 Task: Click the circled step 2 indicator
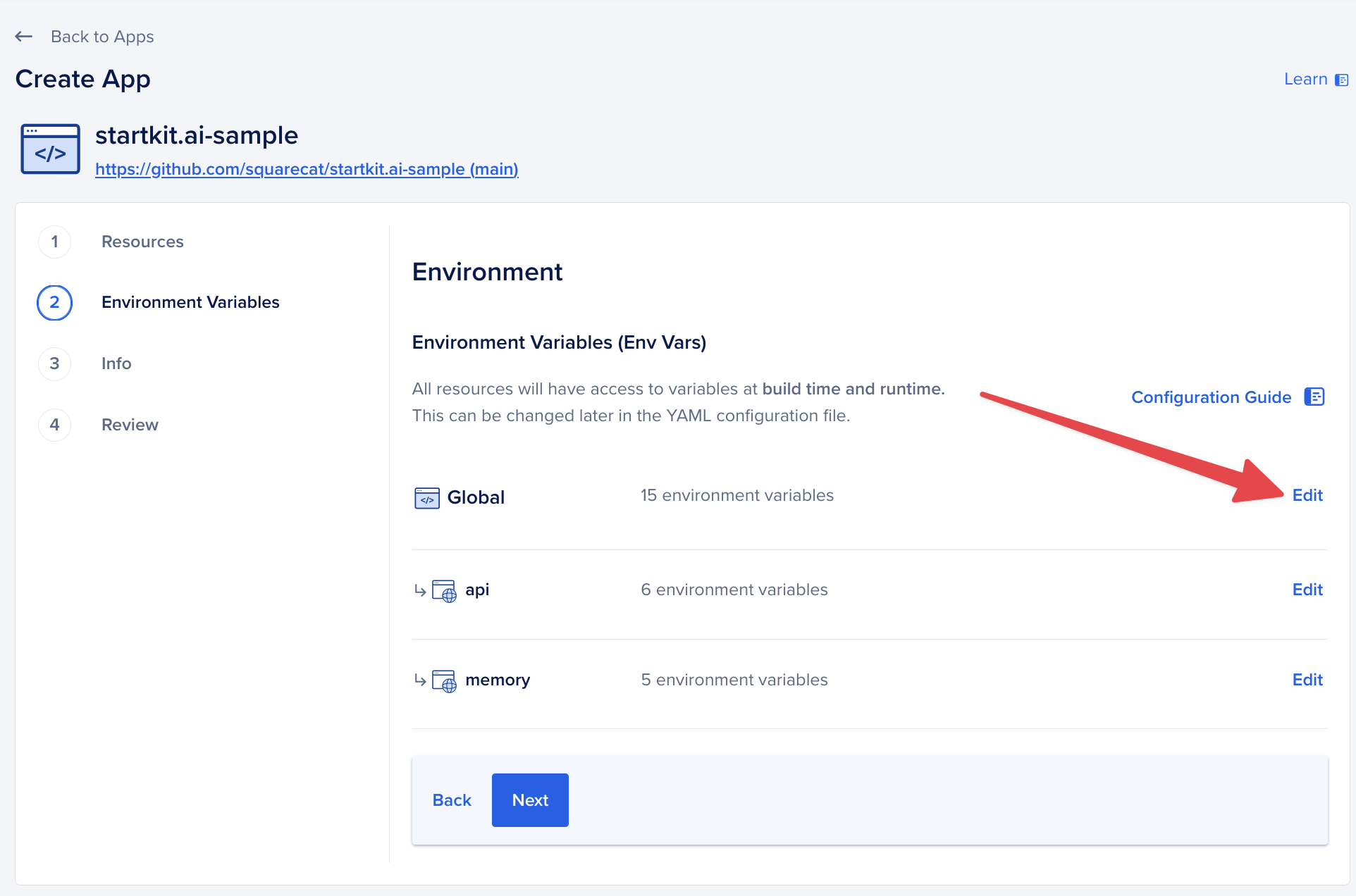pyautogui.click(x=54, y=302)
